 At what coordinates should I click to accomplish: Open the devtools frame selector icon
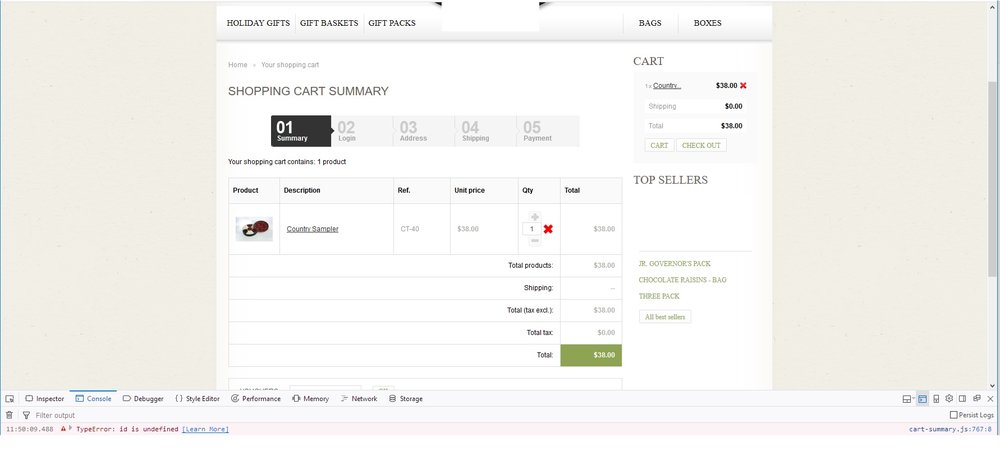pos(907,399)
